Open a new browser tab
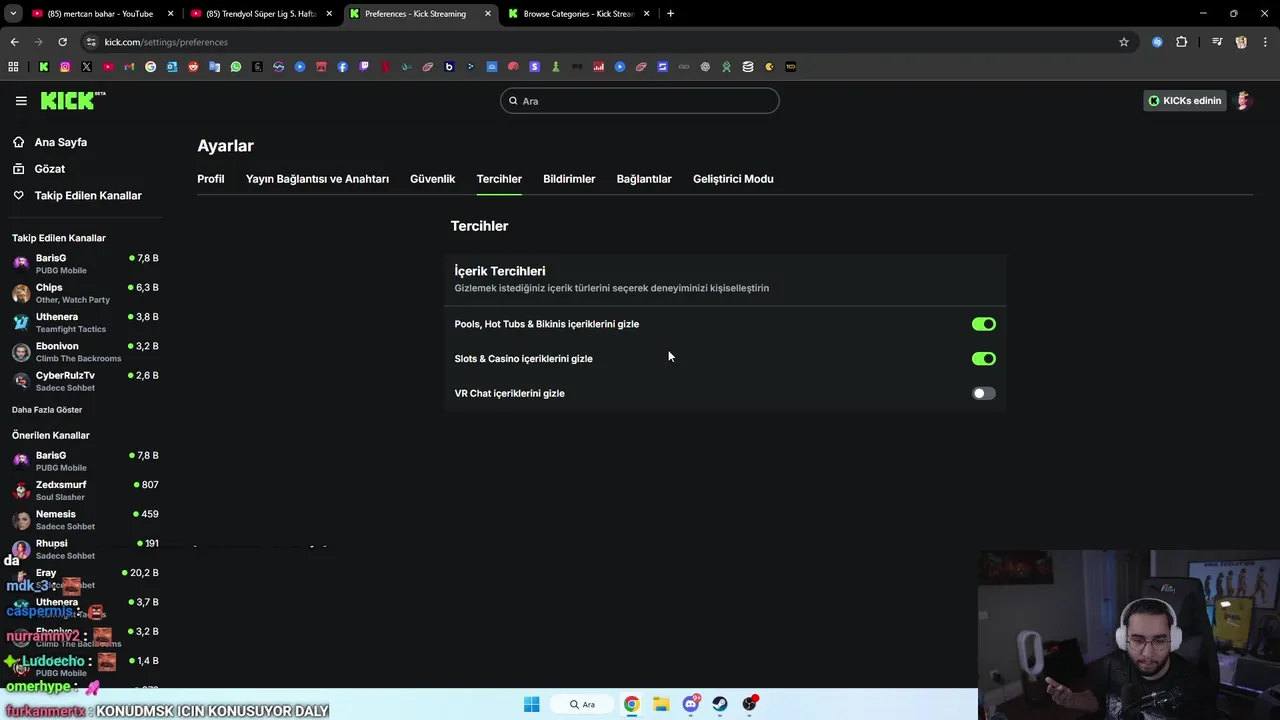 tap(670, 14)
